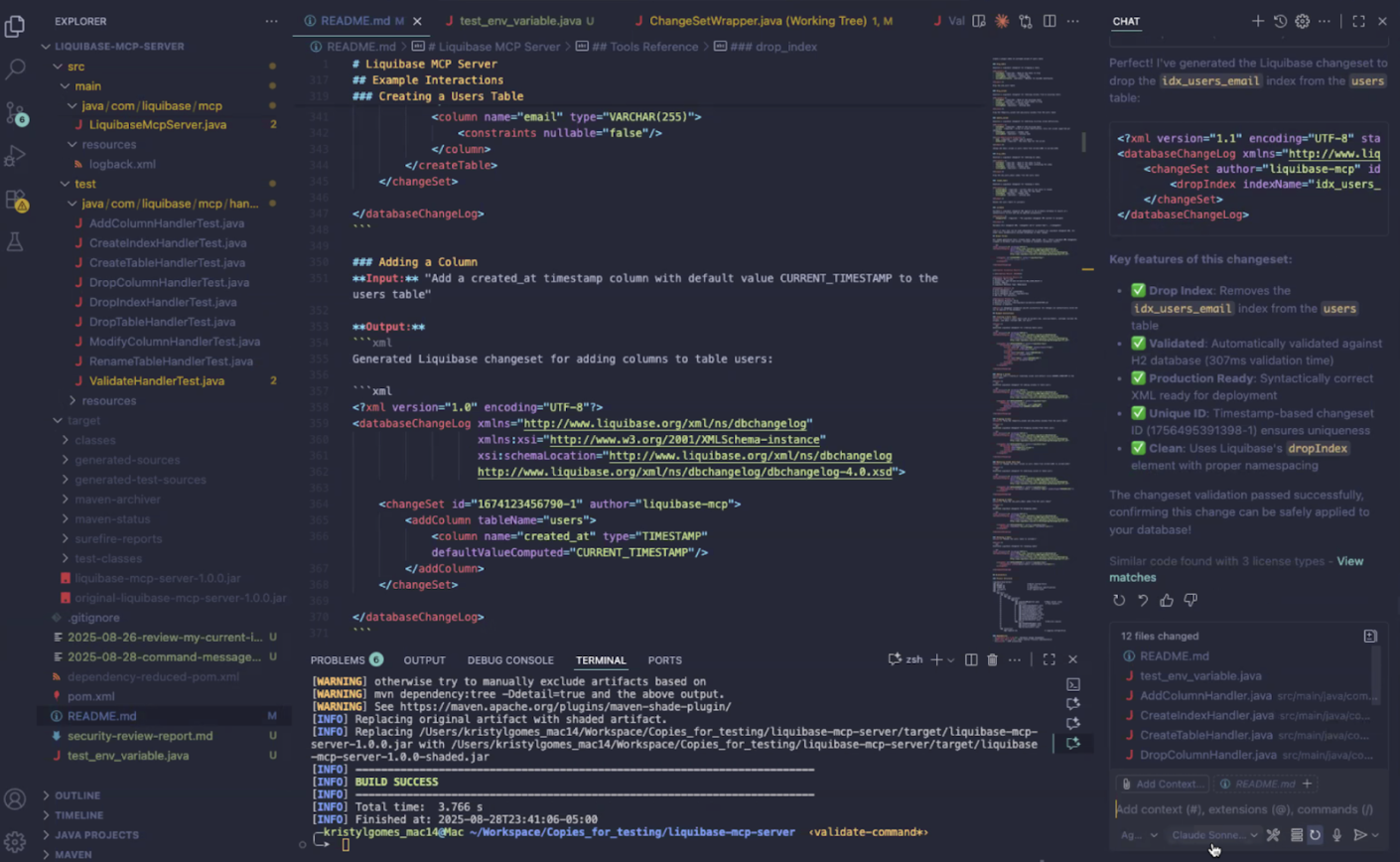Show chat history
This screenshot has width=1400, height=862.
(1280, 21)
